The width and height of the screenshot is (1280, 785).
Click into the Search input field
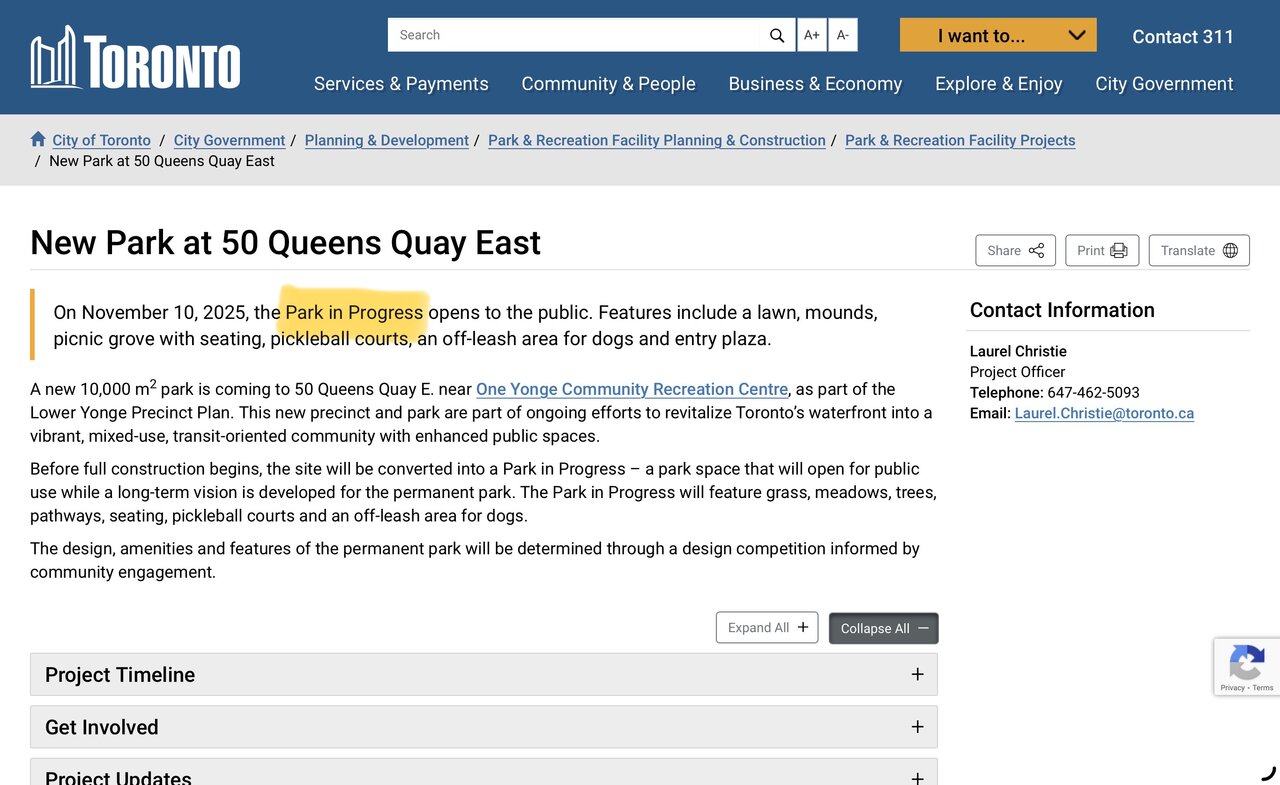(x=575, y=35)
